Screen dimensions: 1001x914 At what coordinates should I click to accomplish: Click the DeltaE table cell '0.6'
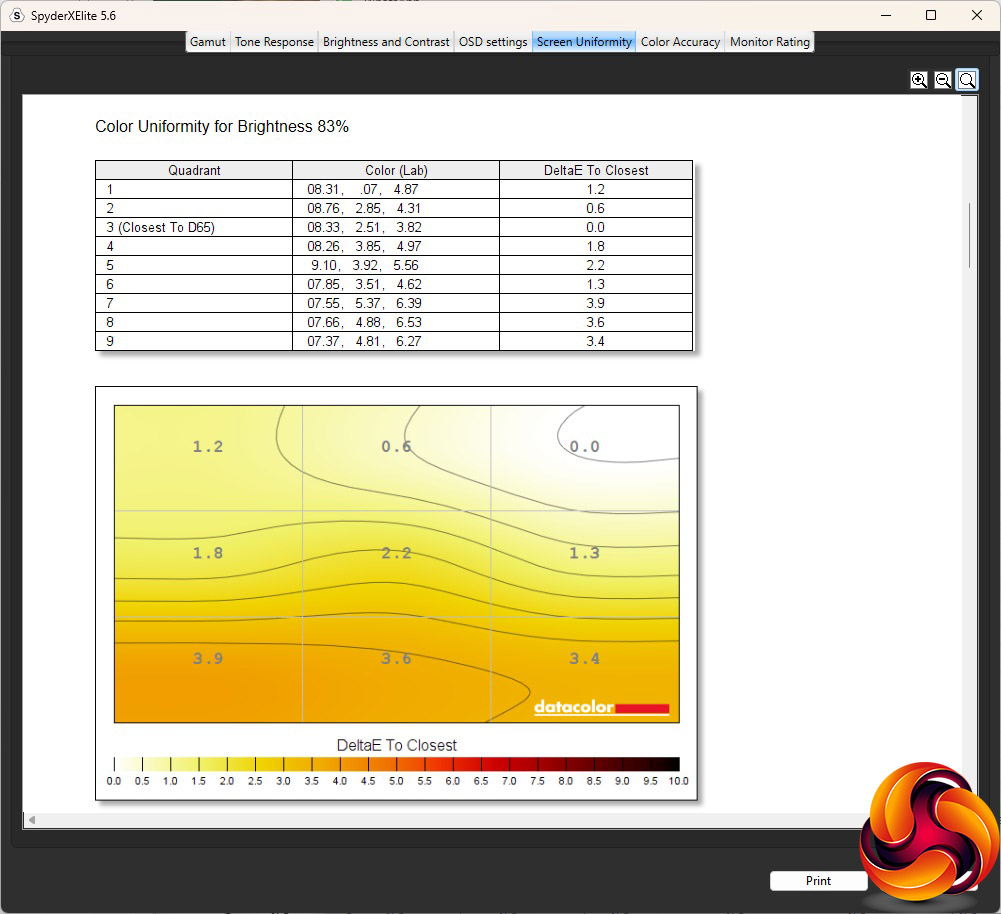596,208
